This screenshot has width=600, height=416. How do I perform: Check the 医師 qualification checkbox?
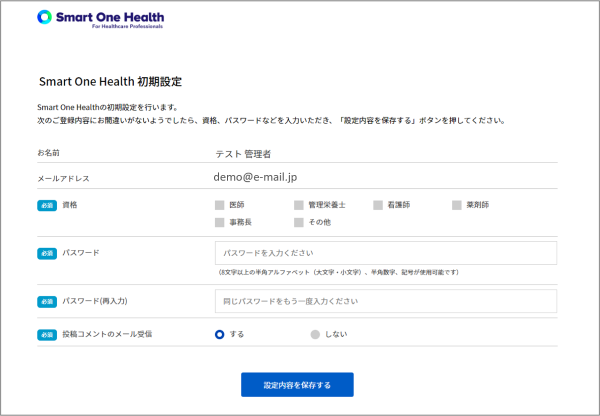[x=220, y=205]
